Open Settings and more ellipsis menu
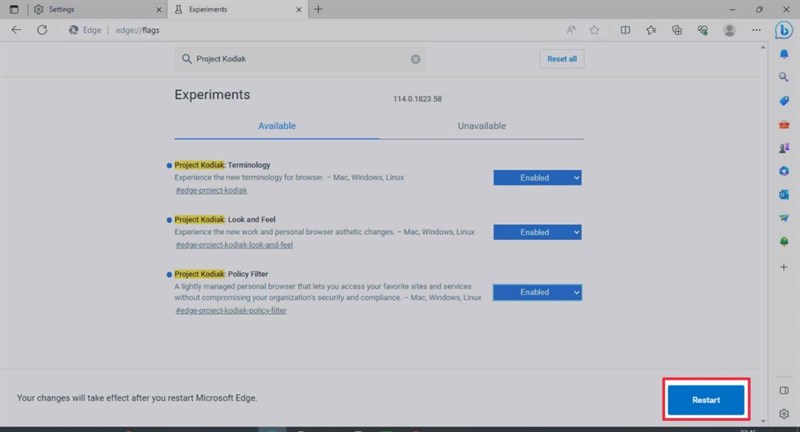 coord(756,30)
